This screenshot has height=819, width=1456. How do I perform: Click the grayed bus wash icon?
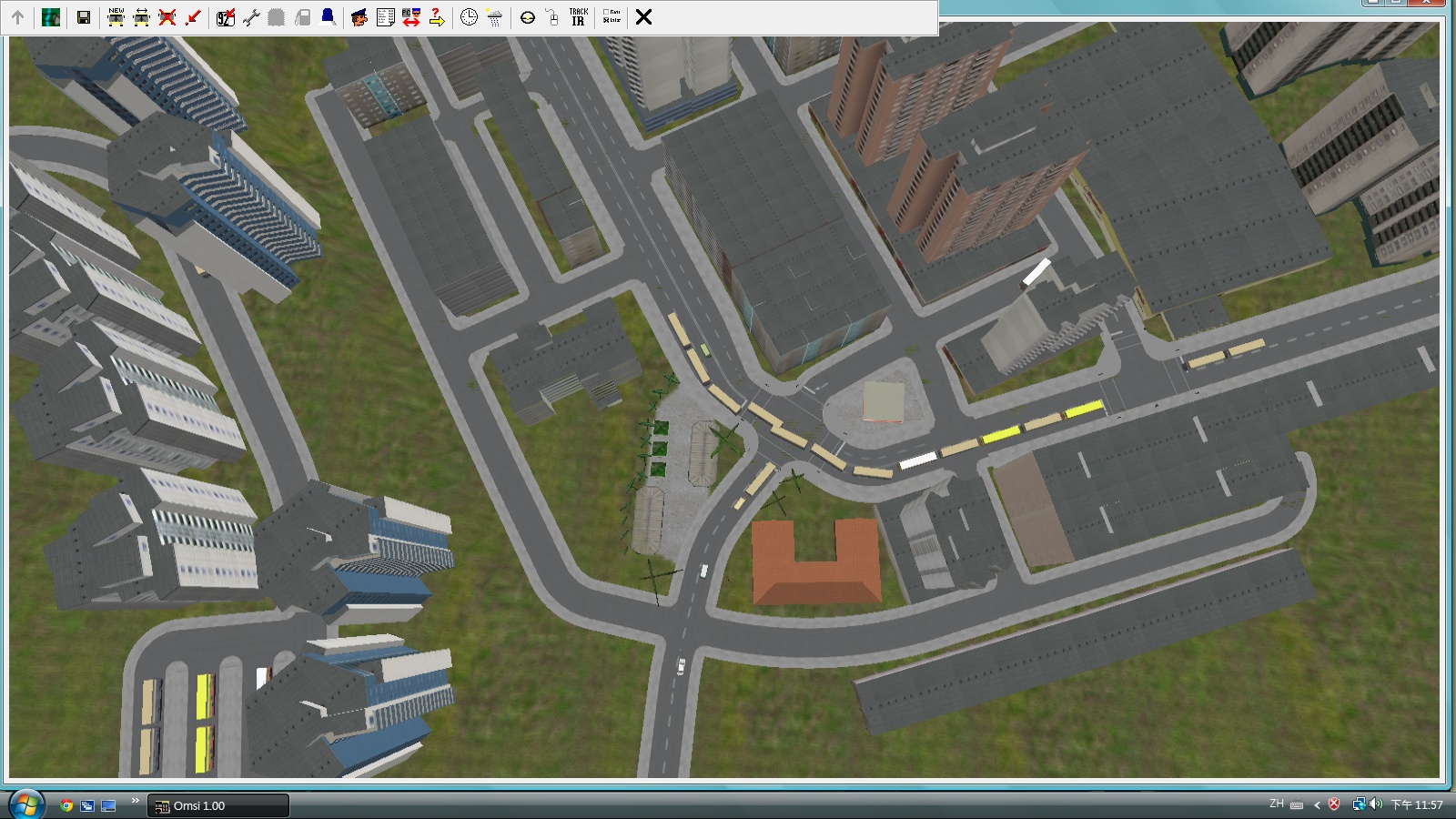point(277,17)
